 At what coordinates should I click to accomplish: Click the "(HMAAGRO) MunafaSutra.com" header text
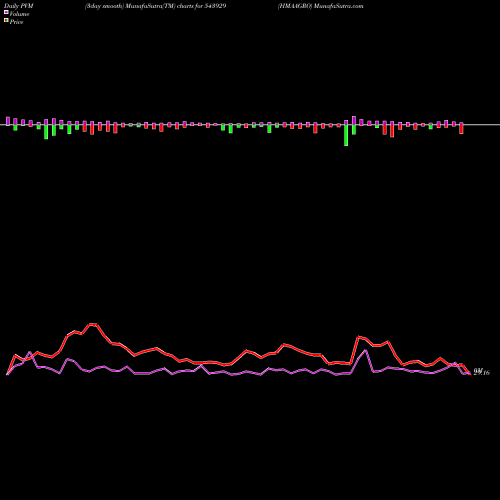click(x=320, y=6)
